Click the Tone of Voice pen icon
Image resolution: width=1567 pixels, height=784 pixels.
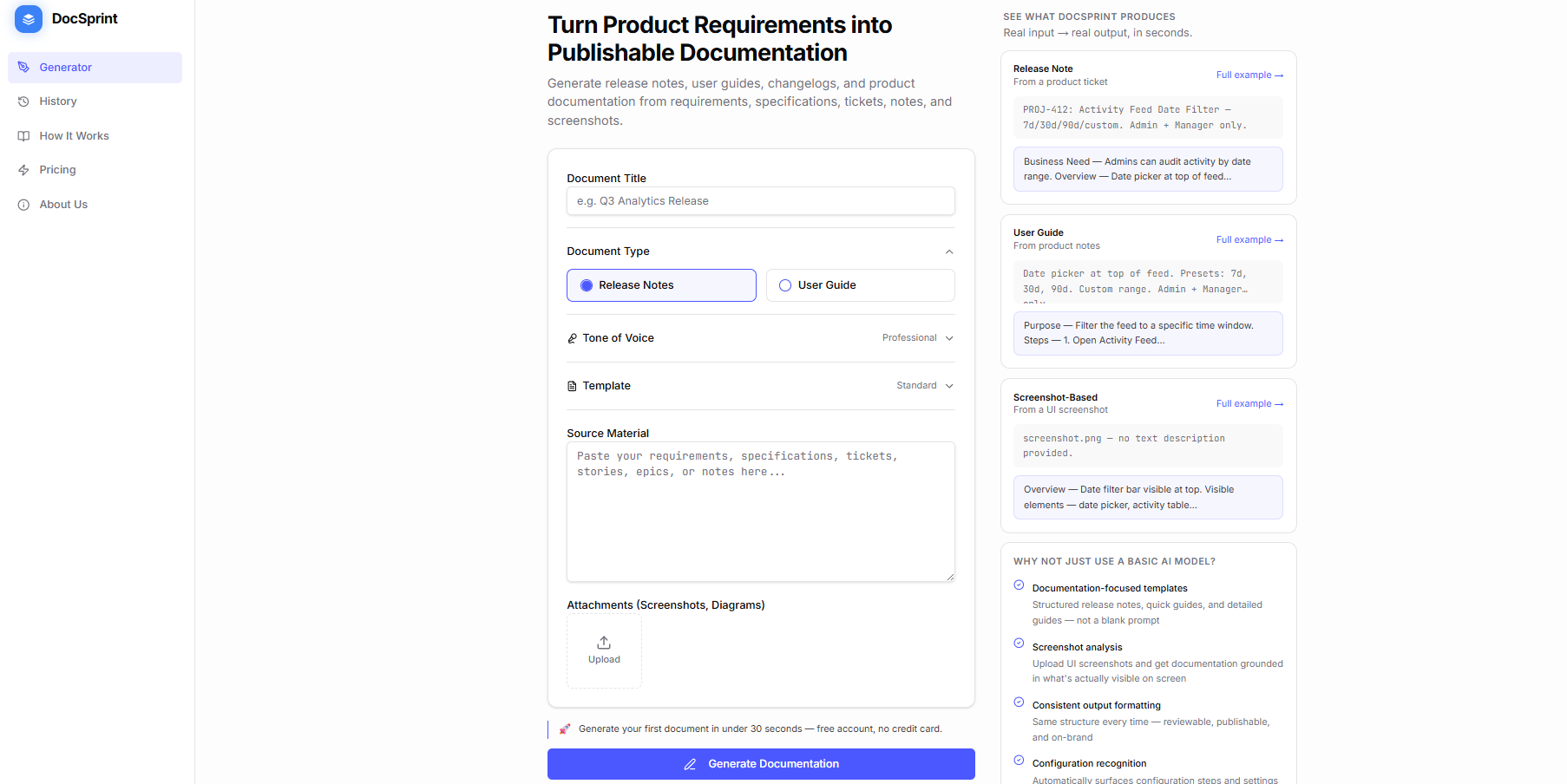[x=572, y=338]
